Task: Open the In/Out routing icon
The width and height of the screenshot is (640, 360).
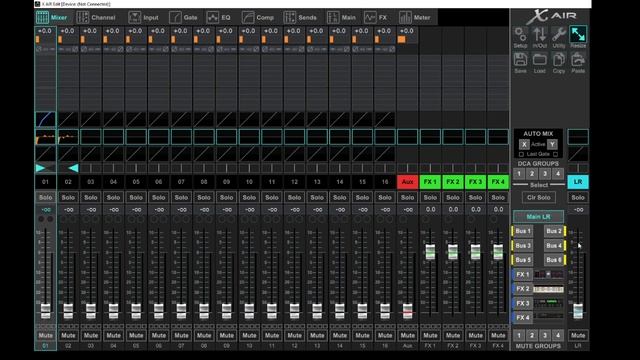Action: tap(539, 38)
